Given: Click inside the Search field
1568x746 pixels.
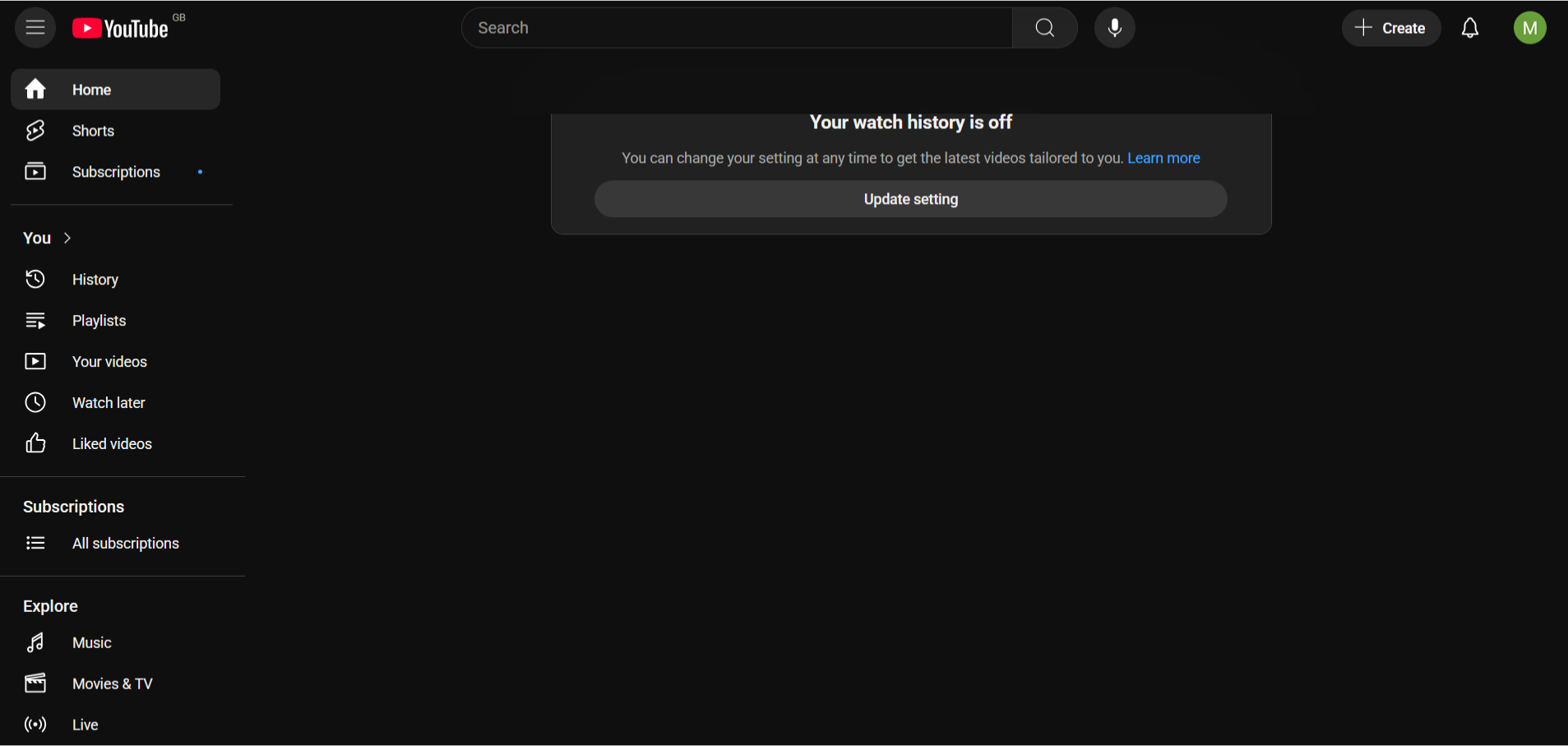Looking at the screenshot, I should pos(737,27).
